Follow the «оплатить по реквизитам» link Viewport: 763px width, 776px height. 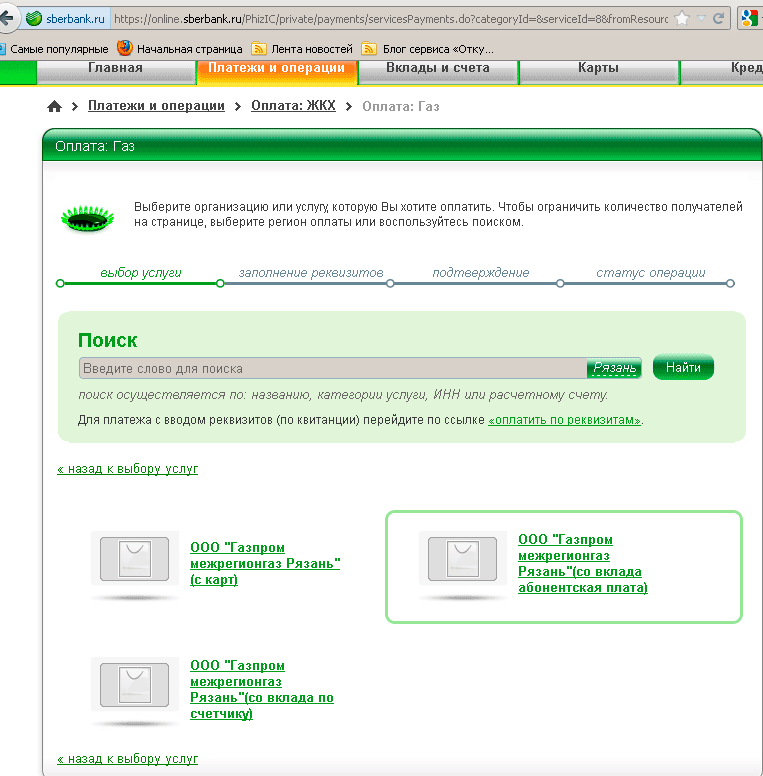pos(565,420)
